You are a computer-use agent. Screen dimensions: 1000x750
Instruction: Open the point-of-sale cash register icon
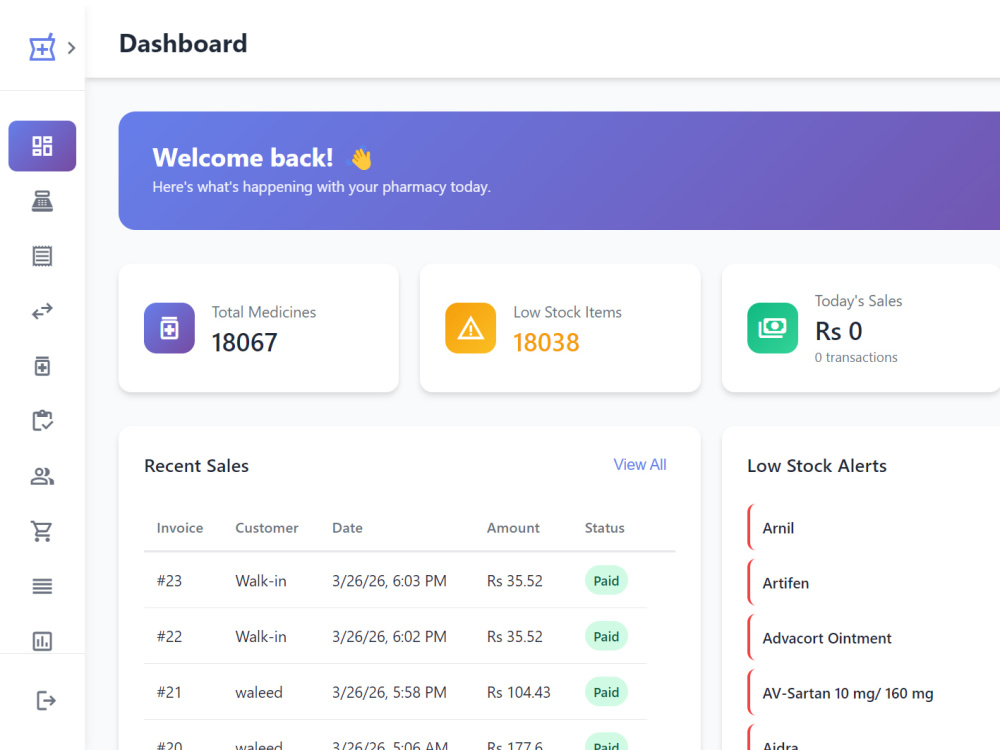coord(42,201)
